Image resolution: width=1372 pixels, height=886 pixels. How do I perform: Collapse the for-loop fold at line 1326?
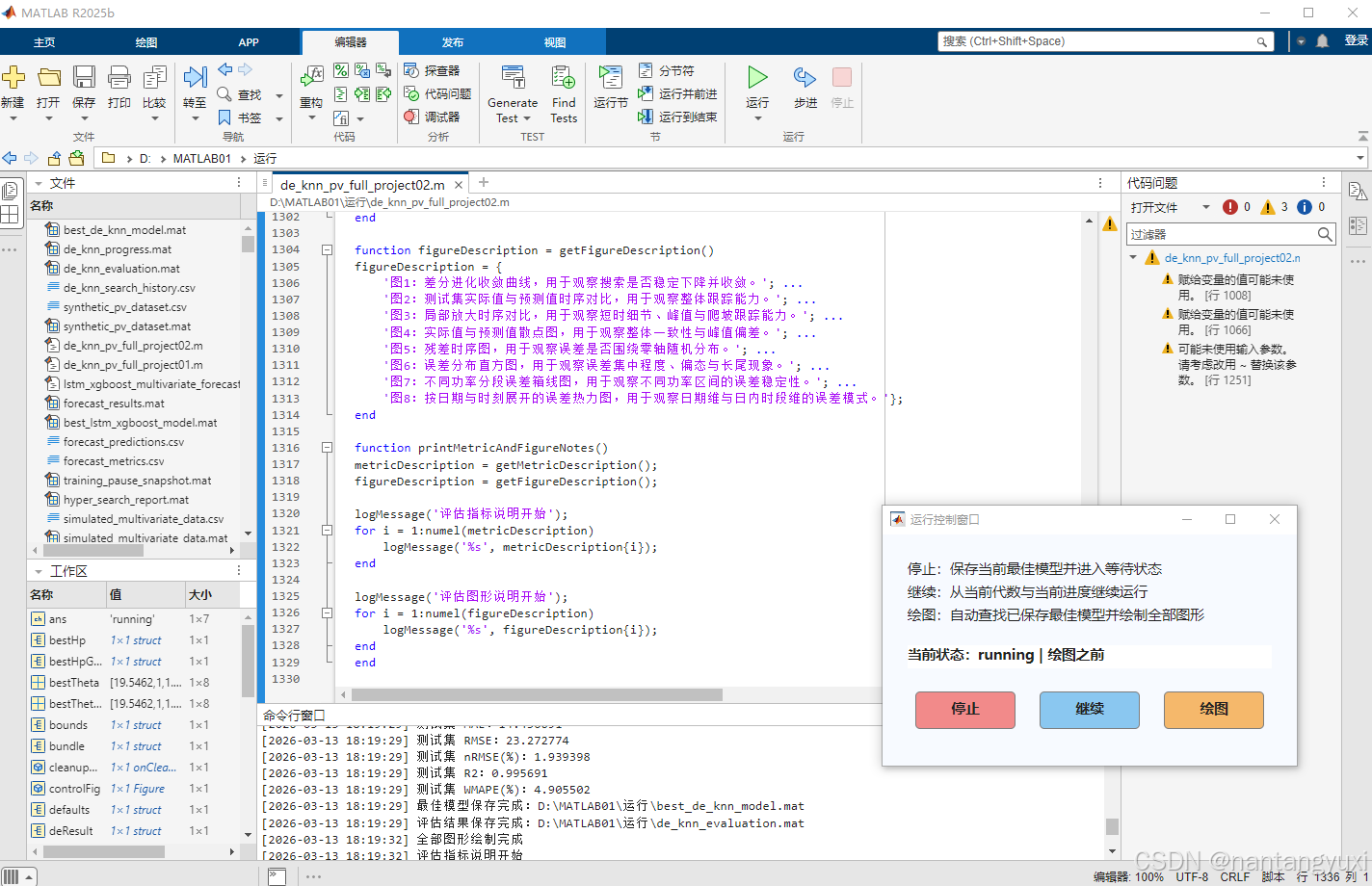[x=327, y=613]
